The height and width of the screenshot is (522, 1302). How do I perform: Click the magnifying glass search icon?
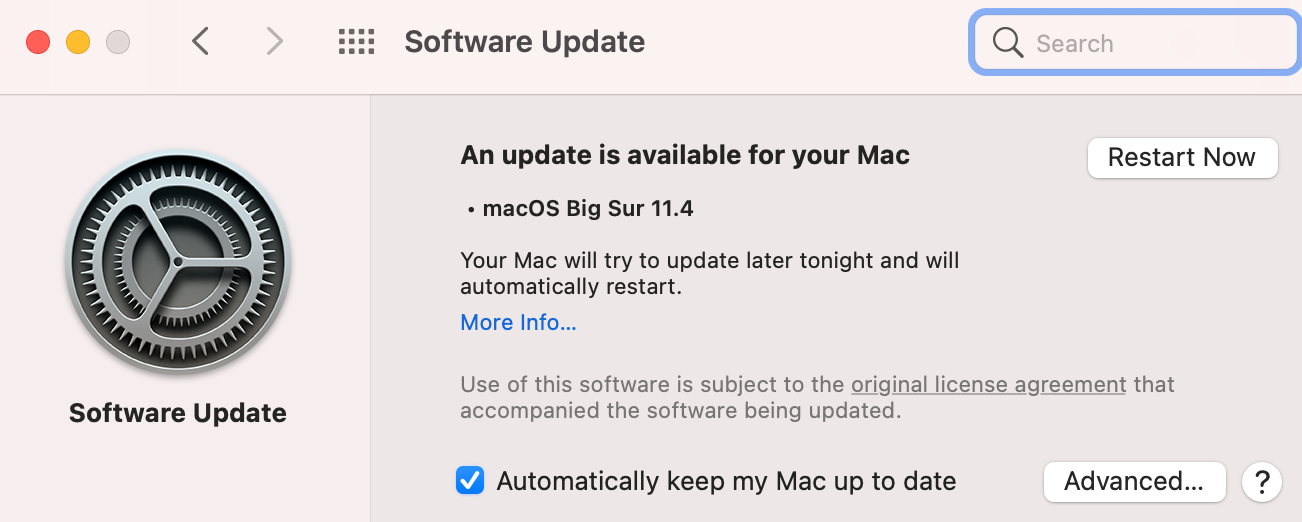pyautogui.click(x=1008, y=43)
